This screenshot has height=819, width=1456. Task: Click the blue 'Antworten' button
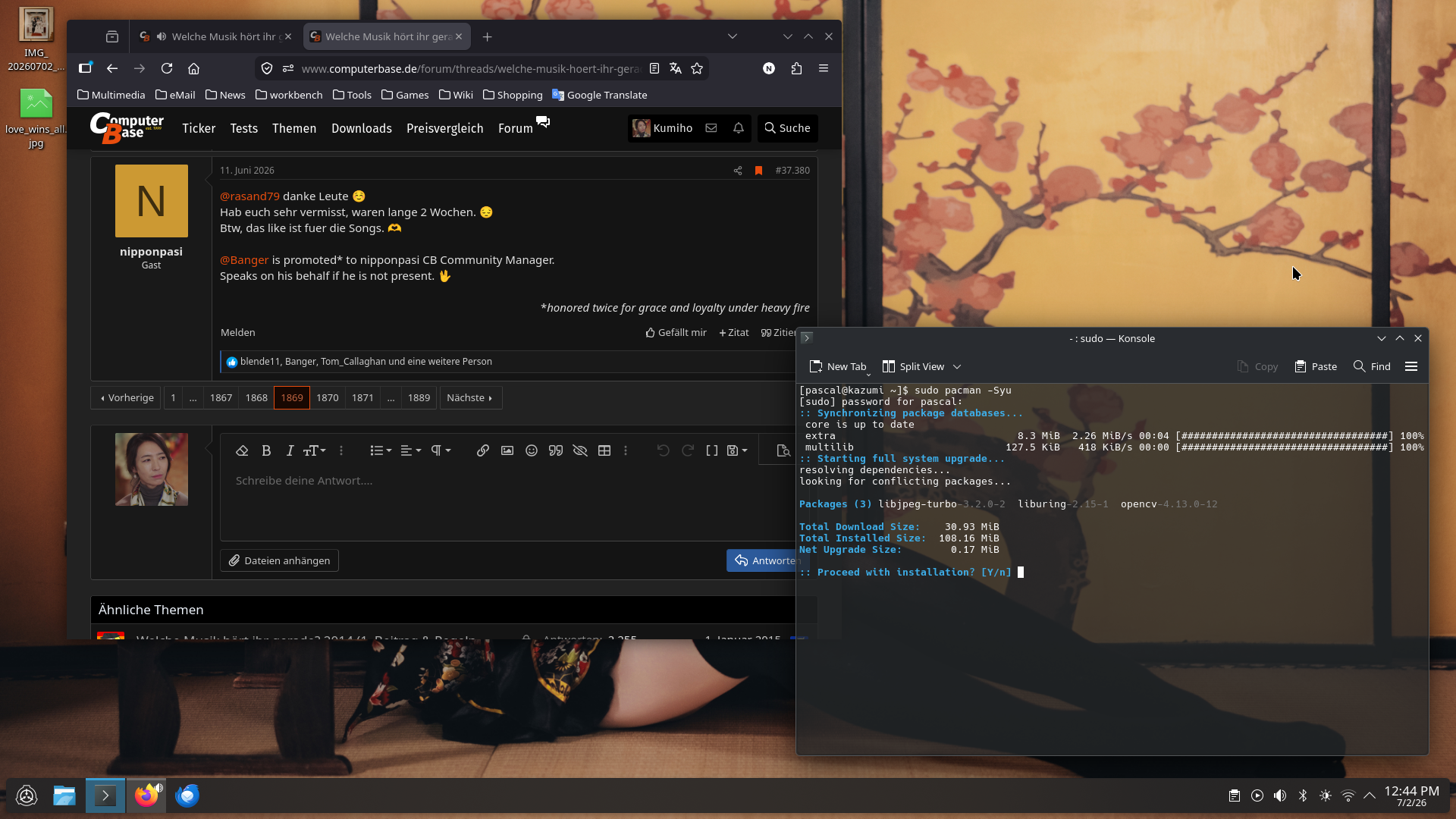761,560
